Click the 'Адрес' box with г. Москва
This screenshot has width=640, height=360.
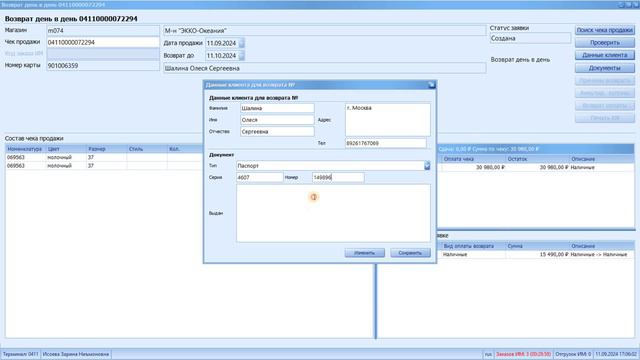click(388, 120)
